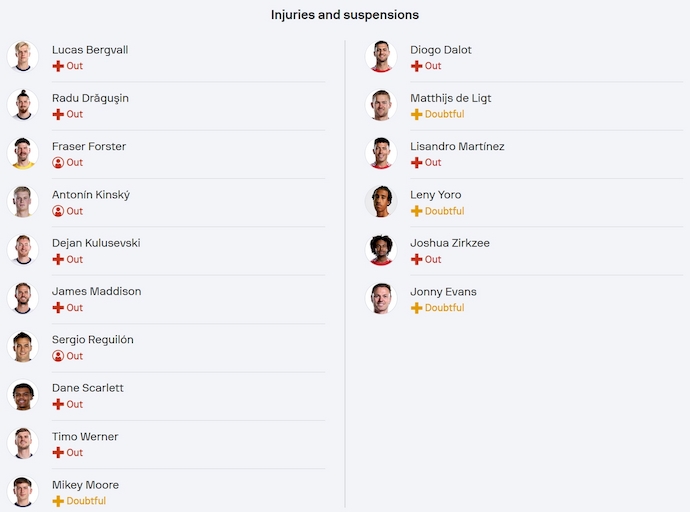Open James Maddison's player name link
The height and width of the screenshot is (512, 690).
point(96,291)
